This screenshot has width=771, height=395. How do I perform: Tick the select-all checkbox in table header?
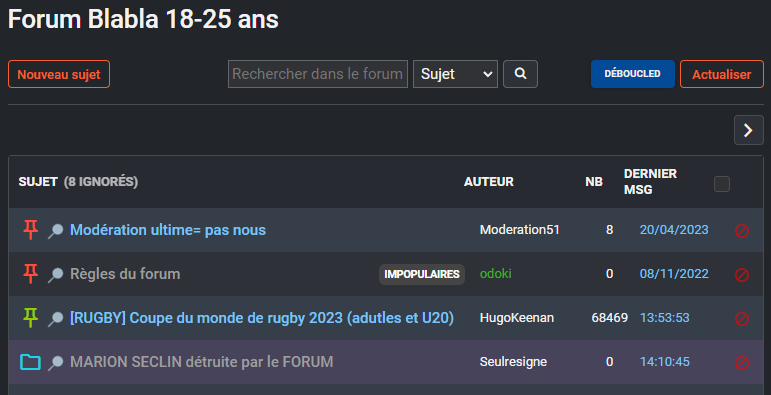pyautogui.click(x=722, y=184)
